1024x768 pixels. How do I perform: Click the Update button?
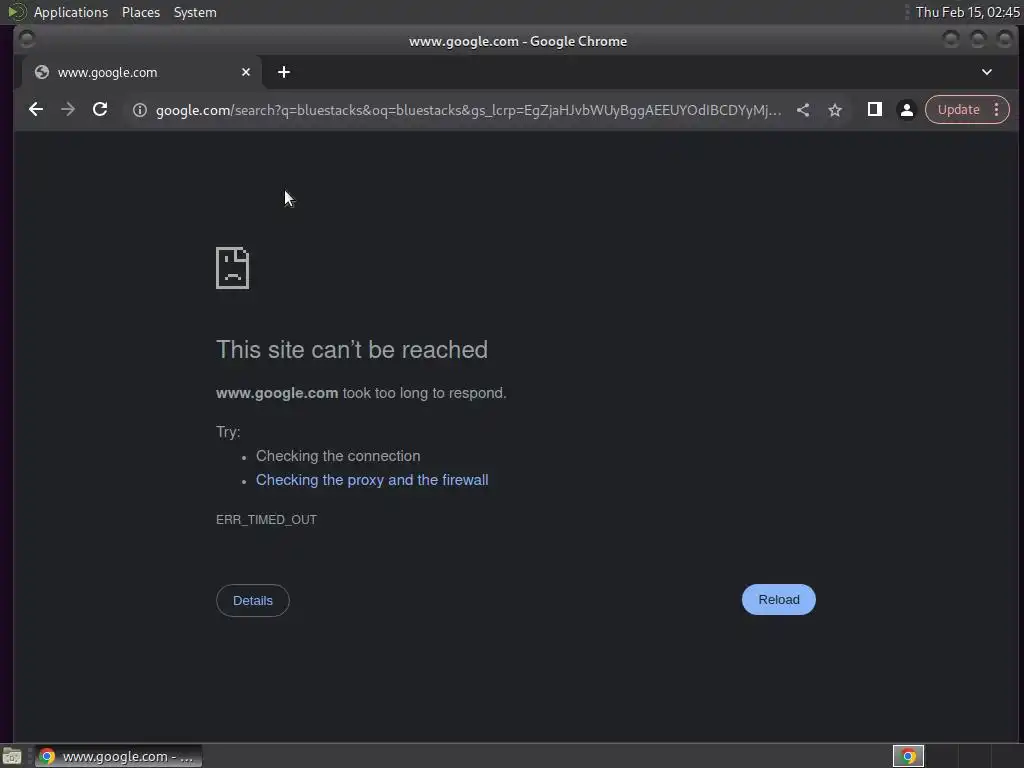(958, 110)
